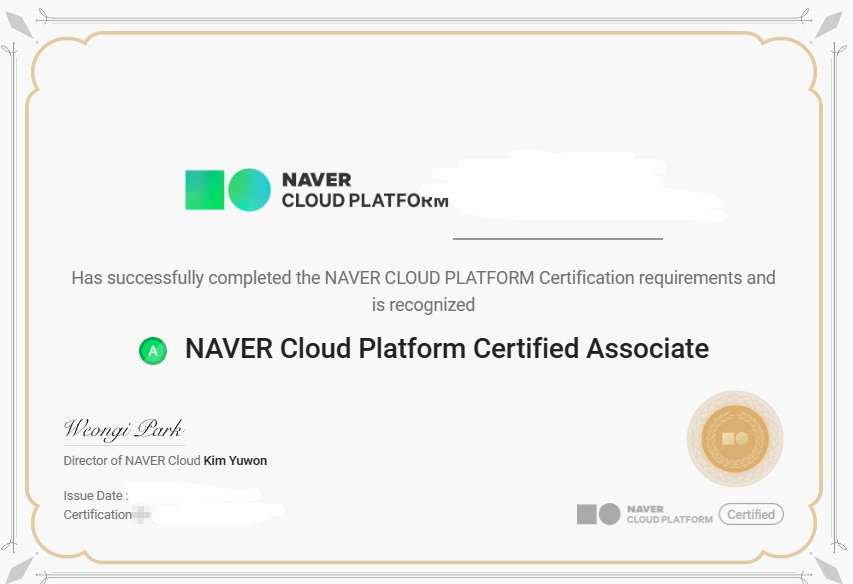853x584 pixels.
Task: Select the 'NAVER Cloud Platform Certified Associate' title
Action: 447,349
